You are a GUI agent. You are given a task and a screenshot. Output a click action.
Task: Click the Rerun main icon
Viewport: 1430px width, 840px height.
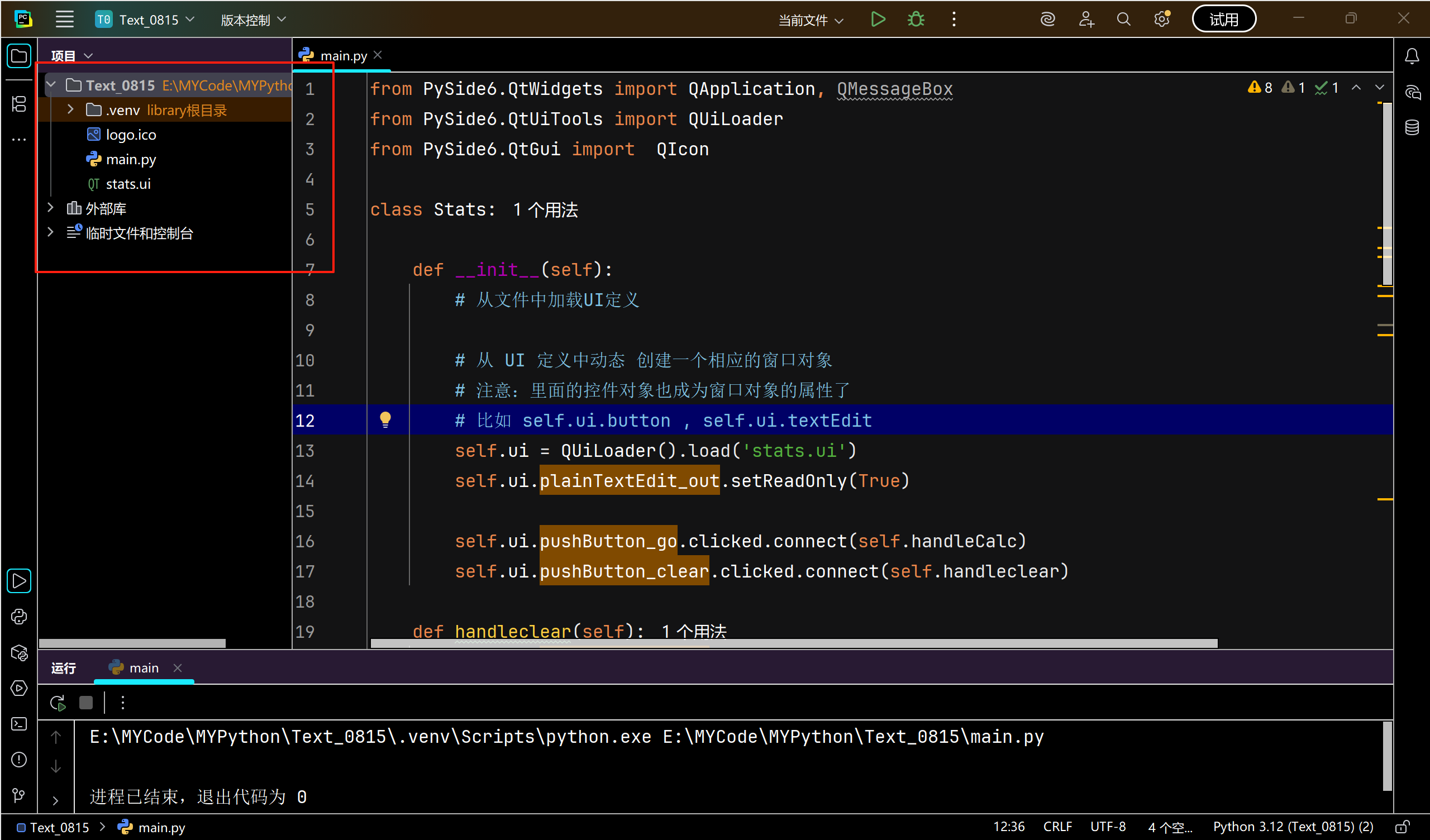tap(58, 703)
